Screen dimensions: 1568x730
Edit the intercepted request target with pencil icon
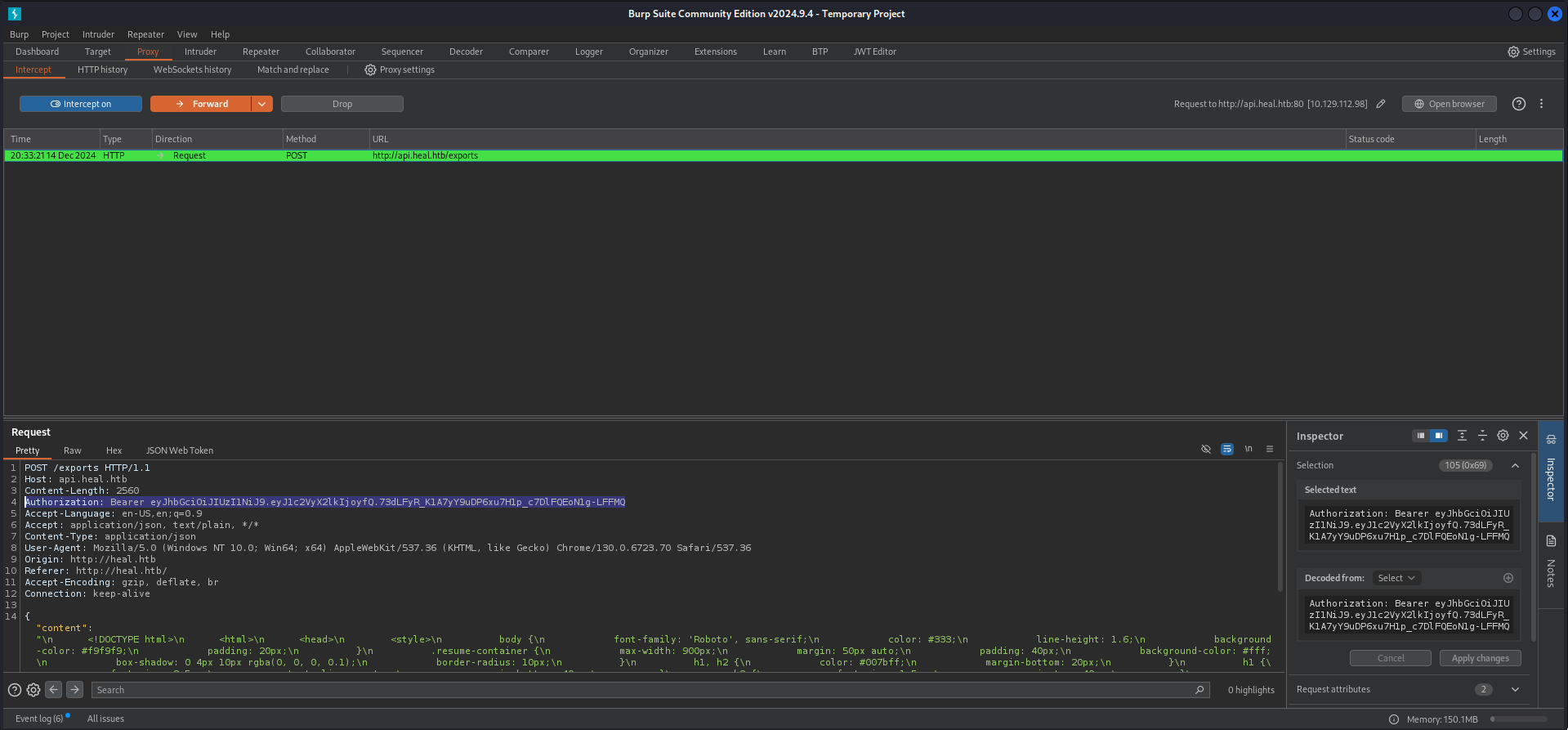pos(1381,104)
